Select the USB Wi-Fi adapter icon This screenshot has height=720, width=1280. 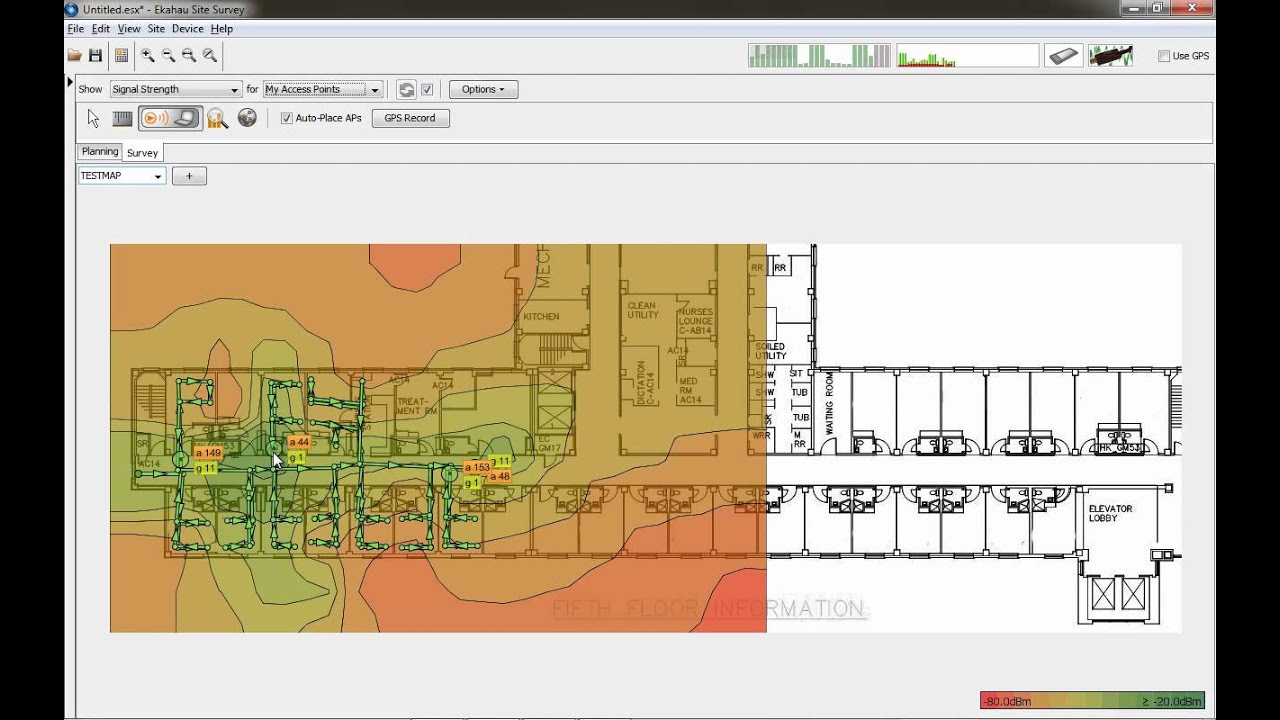(1111, 56)
